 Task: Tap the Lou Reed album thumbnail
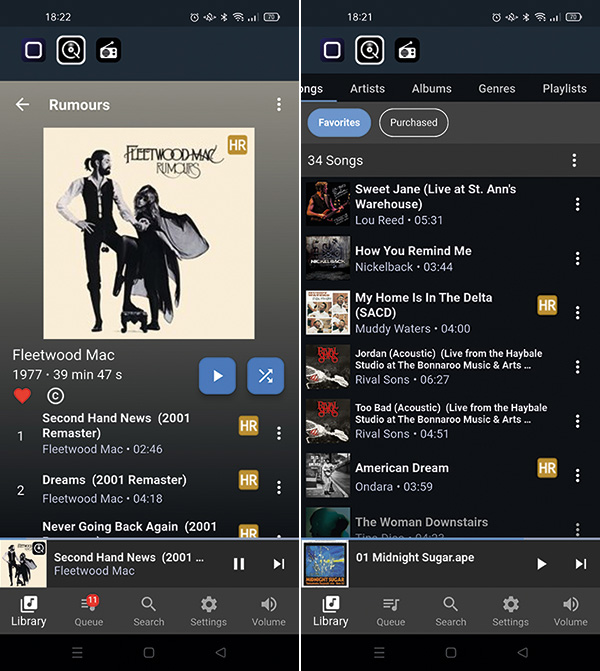pyautogui.click(x=328, y=204)
